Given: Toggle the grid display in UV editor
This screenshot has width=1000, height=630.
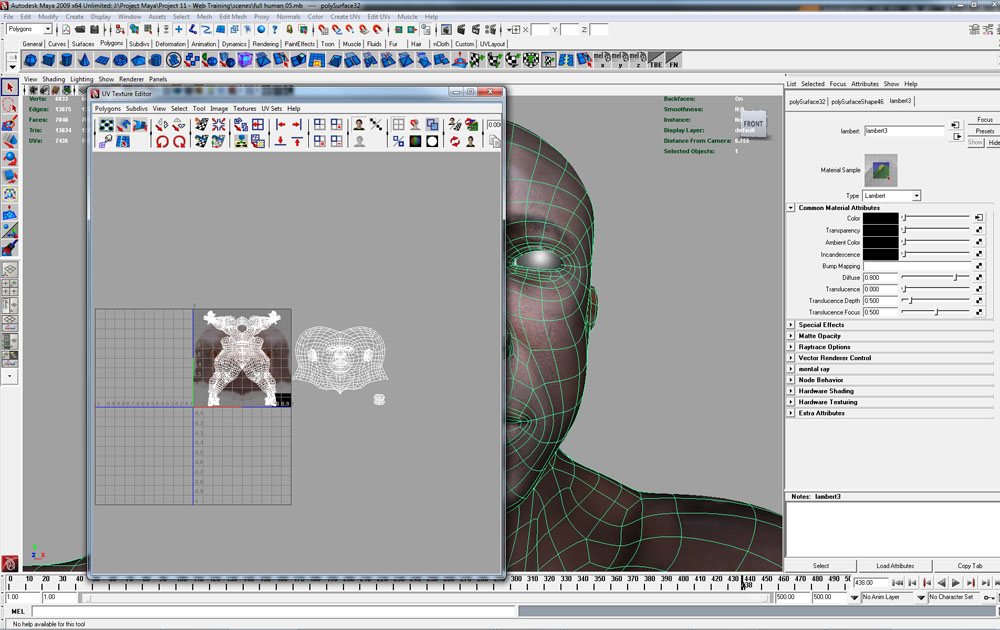Looking at the screenshot, I should coord(398,125).
